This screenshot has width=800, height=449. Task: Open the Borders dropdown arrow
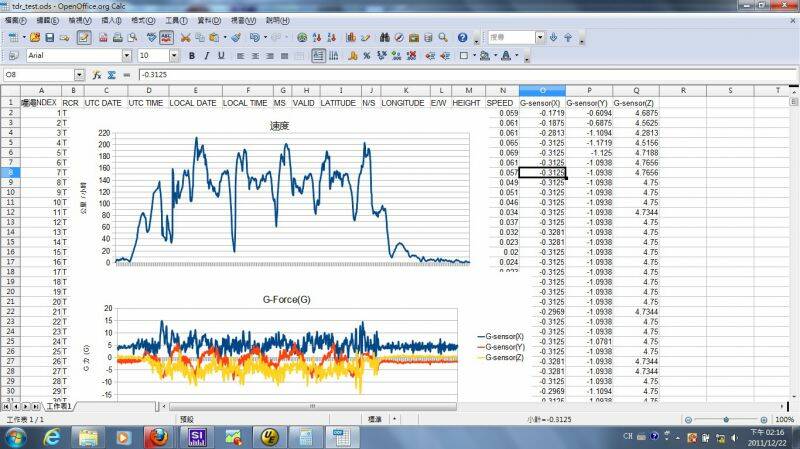[474, 56]
